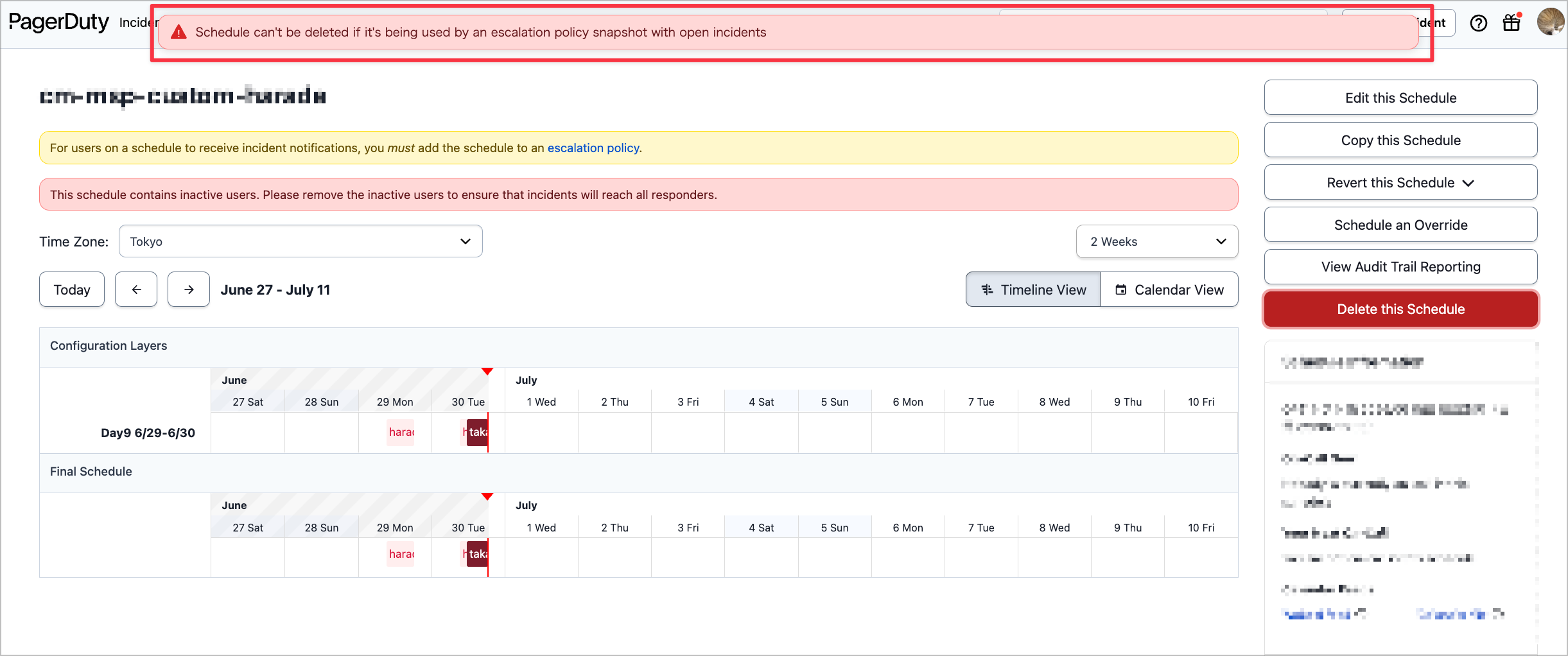Click Schedule an Override
Viewport: 1568px width, 656px height.
click(1401, 225)
